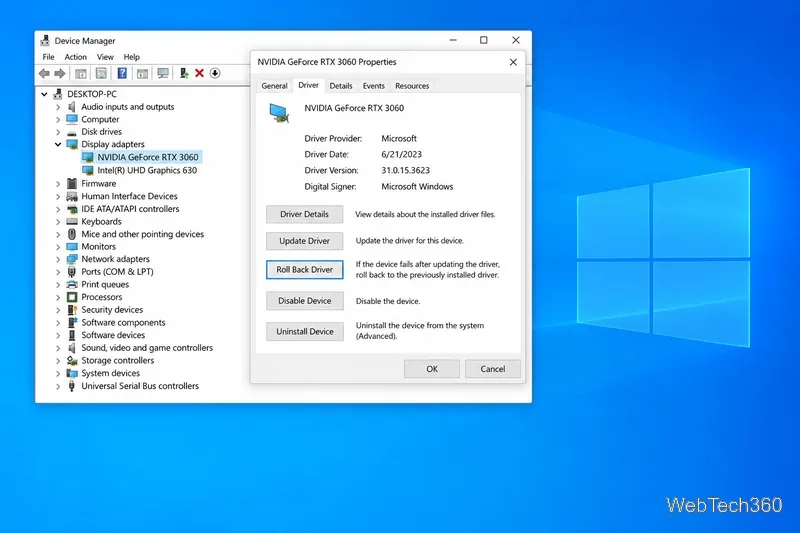The image size is (800, 533).
Task: Click the blue Help question-mark icon
Action: 122,73
